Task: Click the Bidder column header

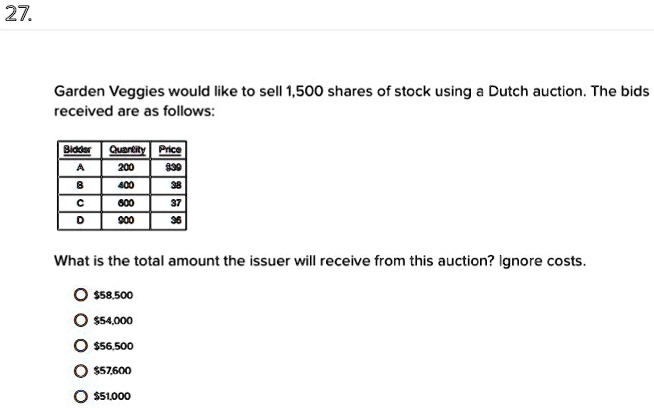Action: (x=79, y=150)
